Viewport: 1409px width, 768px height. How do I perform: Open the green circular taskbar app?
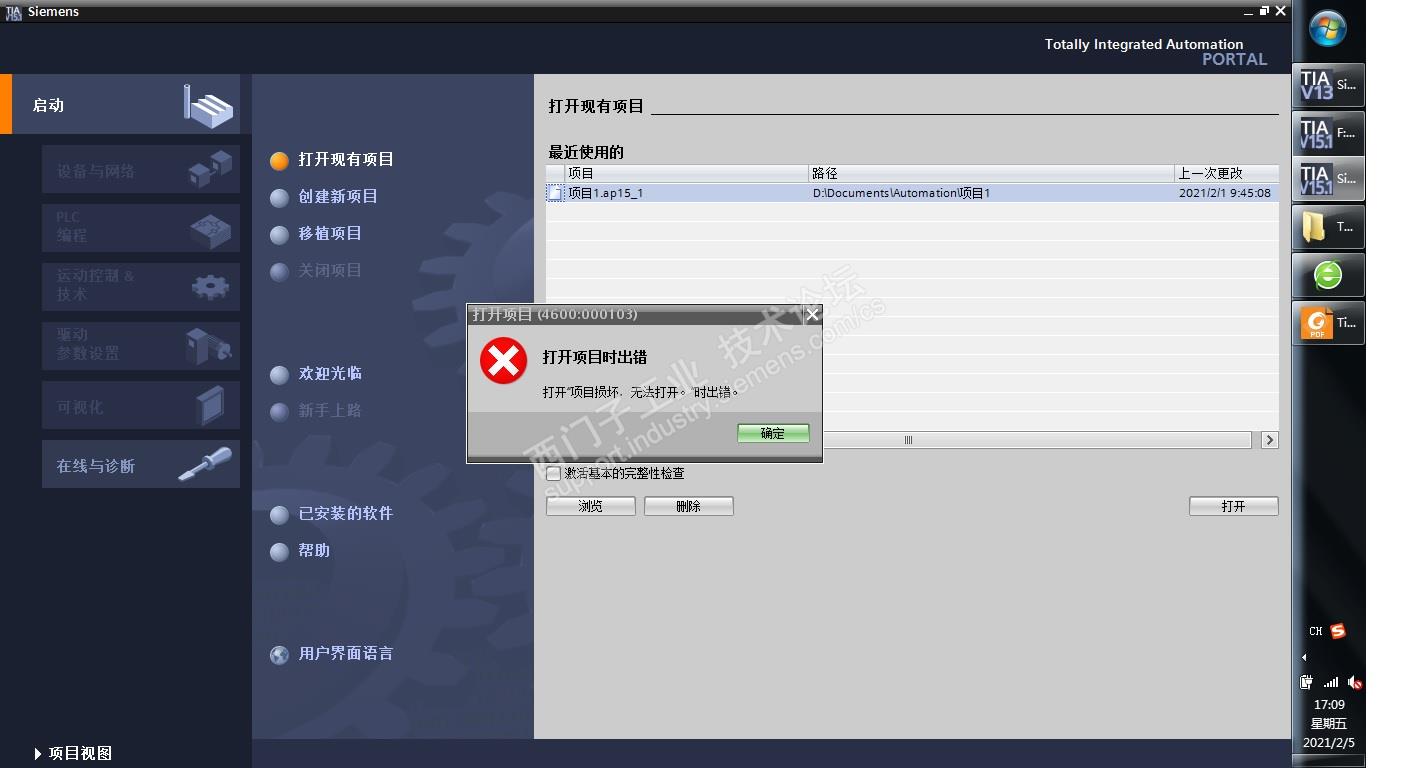(1328, 275)
